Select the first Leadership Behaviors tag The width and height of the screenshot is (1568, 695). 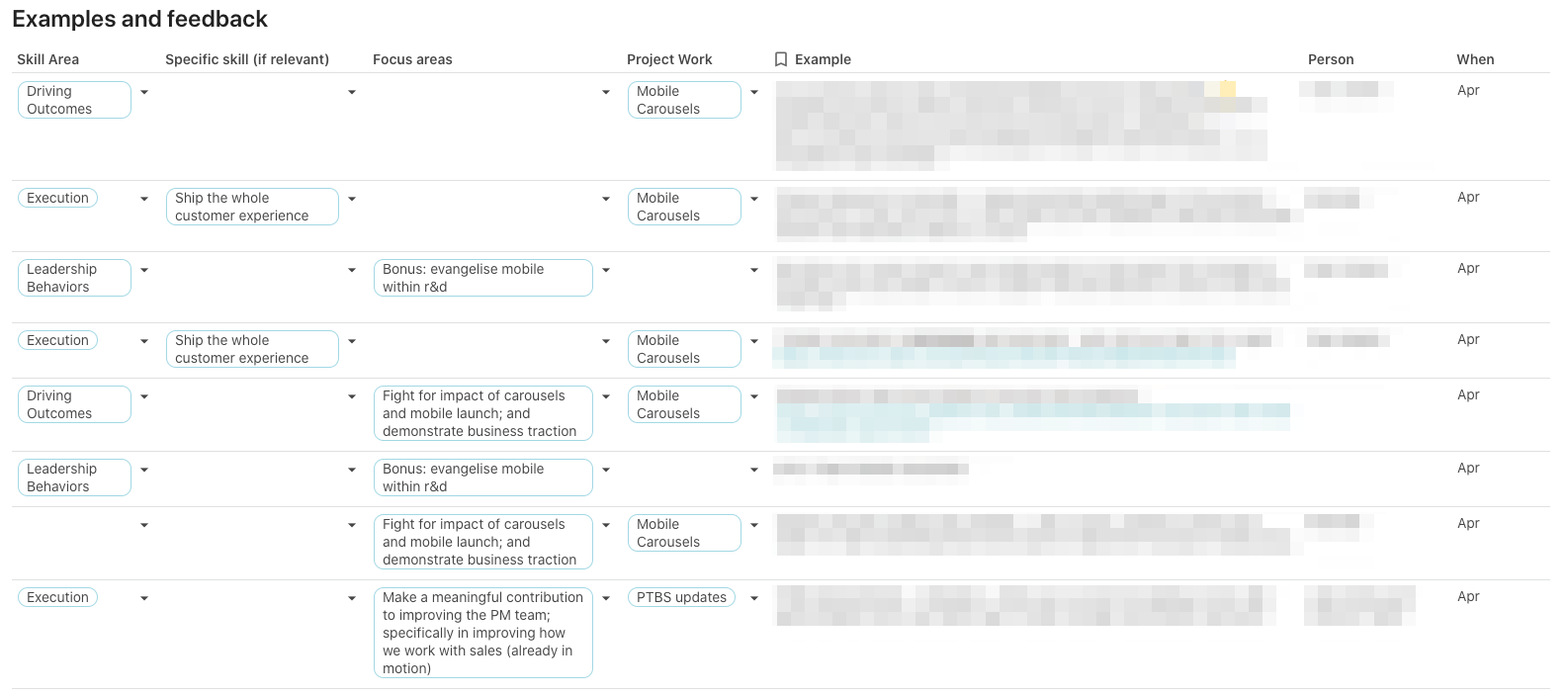(74, 278)
